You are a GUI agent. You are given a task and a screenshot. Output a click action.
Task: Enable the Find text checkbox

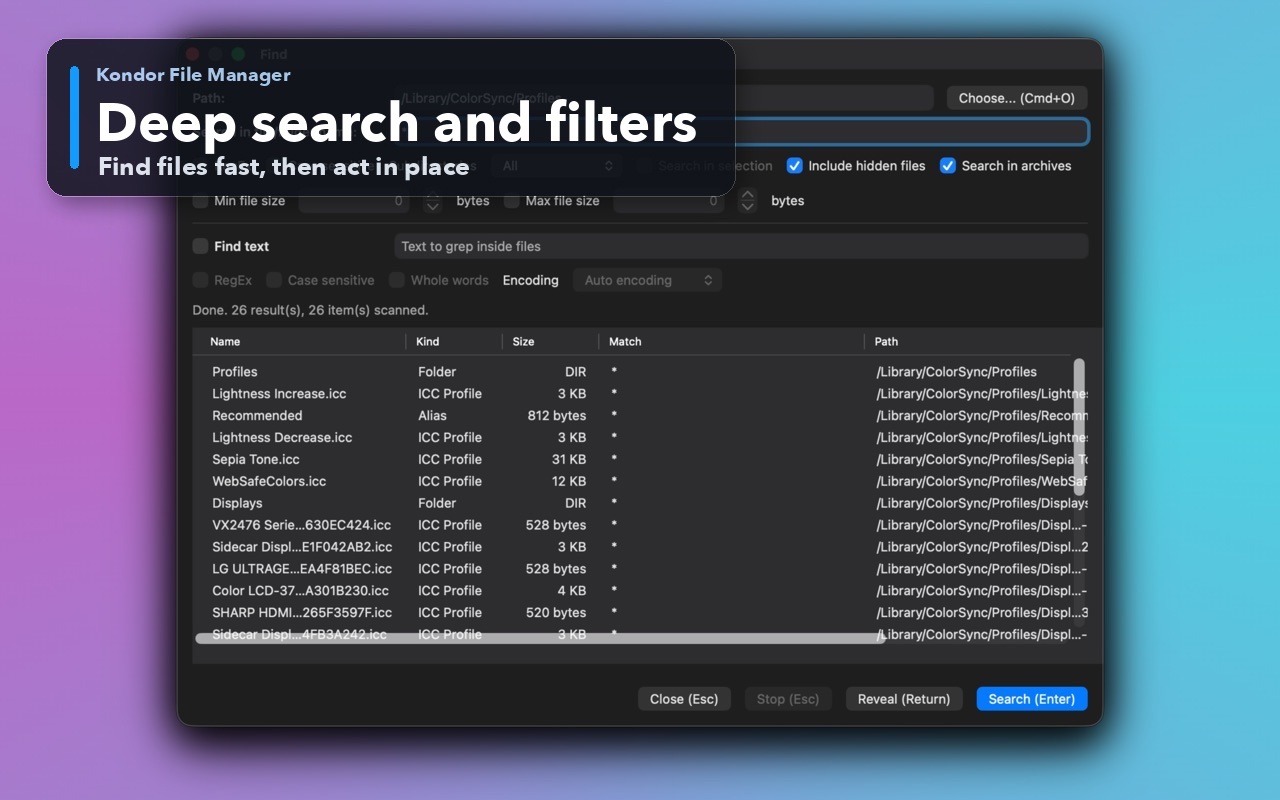click(201, 246)
